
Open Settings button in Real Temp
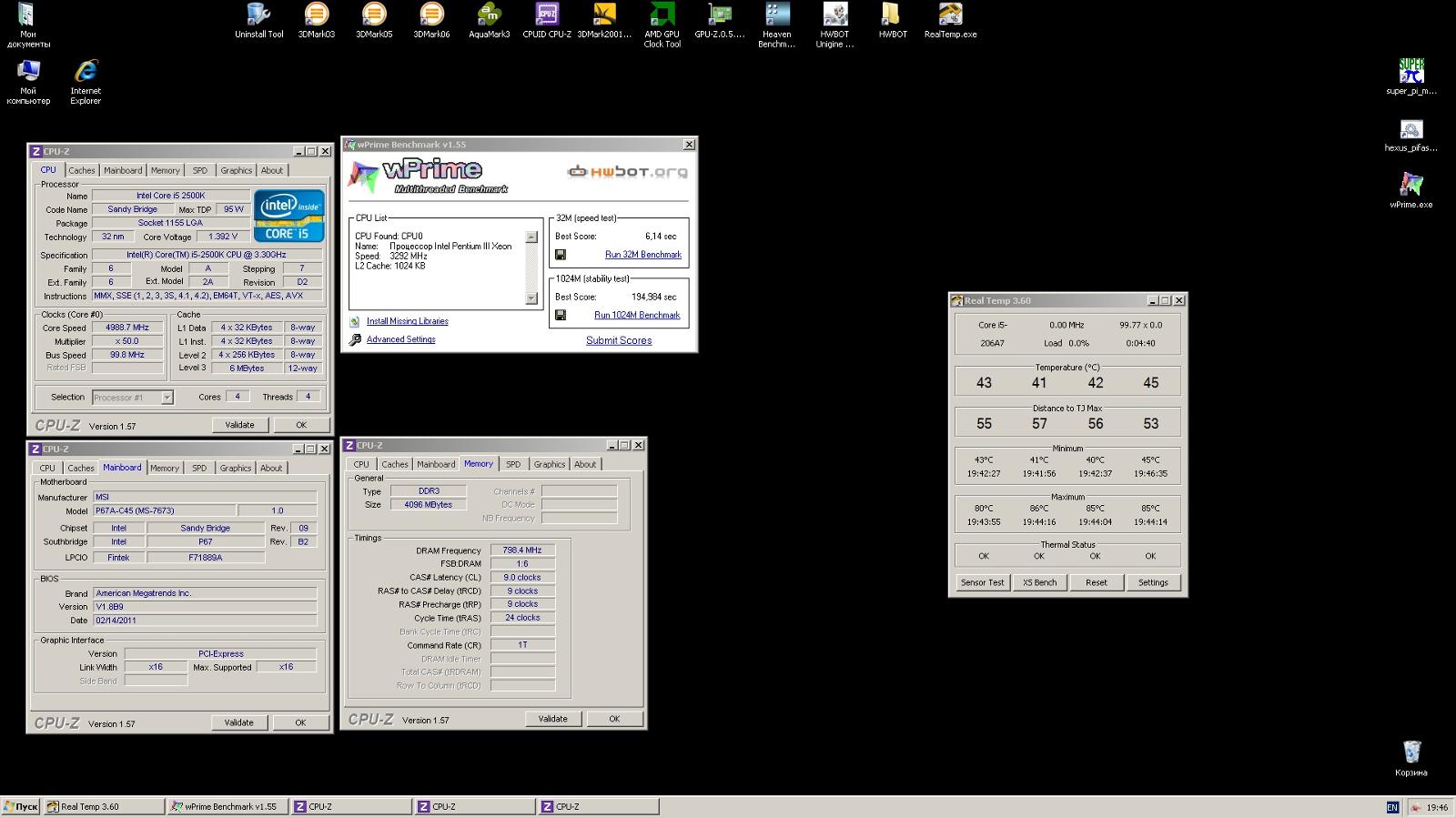pos(1153,582)
